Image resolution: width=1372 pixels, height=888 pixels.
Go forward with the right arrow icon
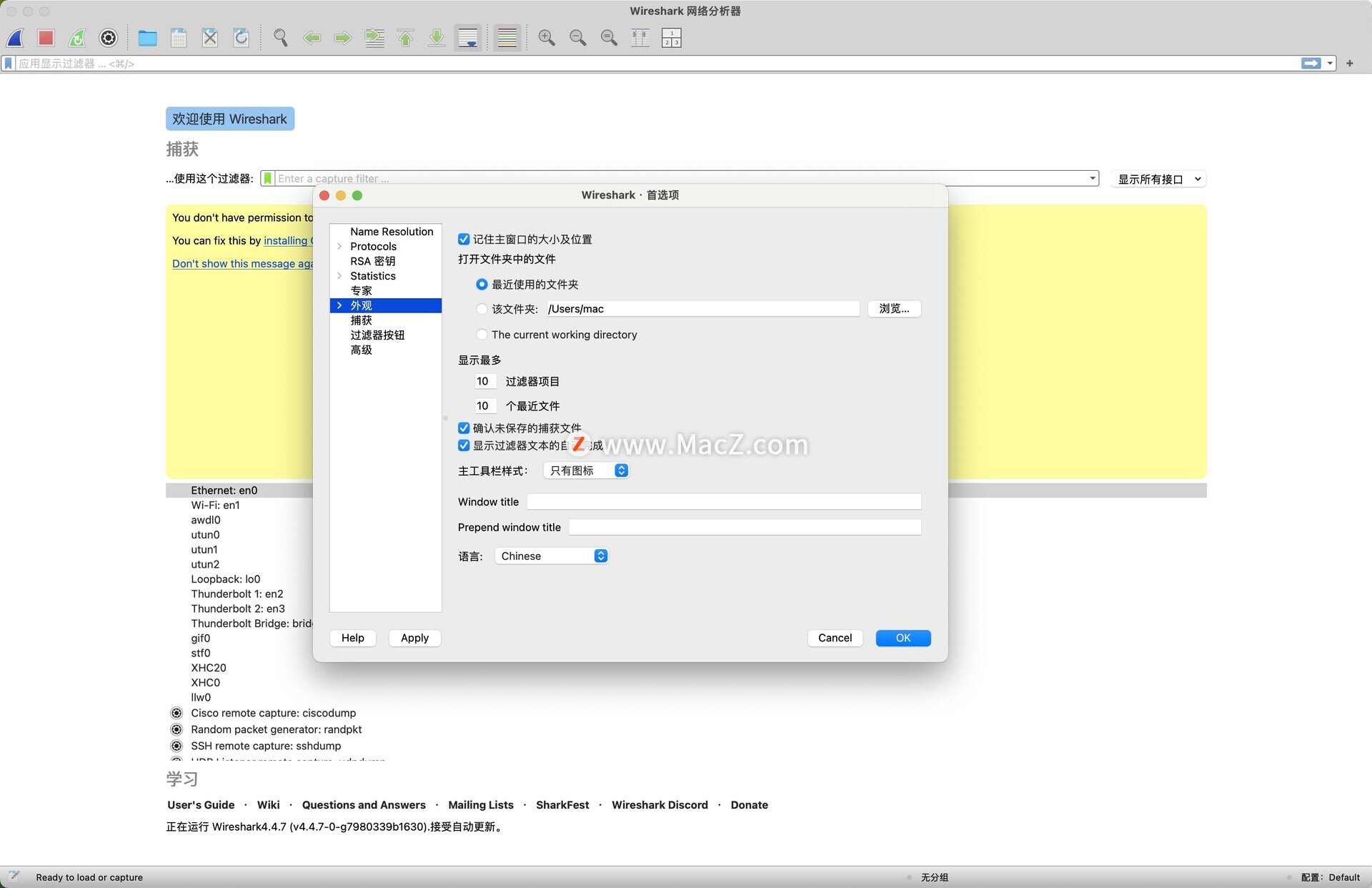pyautogui.click(x=343, y=38)
